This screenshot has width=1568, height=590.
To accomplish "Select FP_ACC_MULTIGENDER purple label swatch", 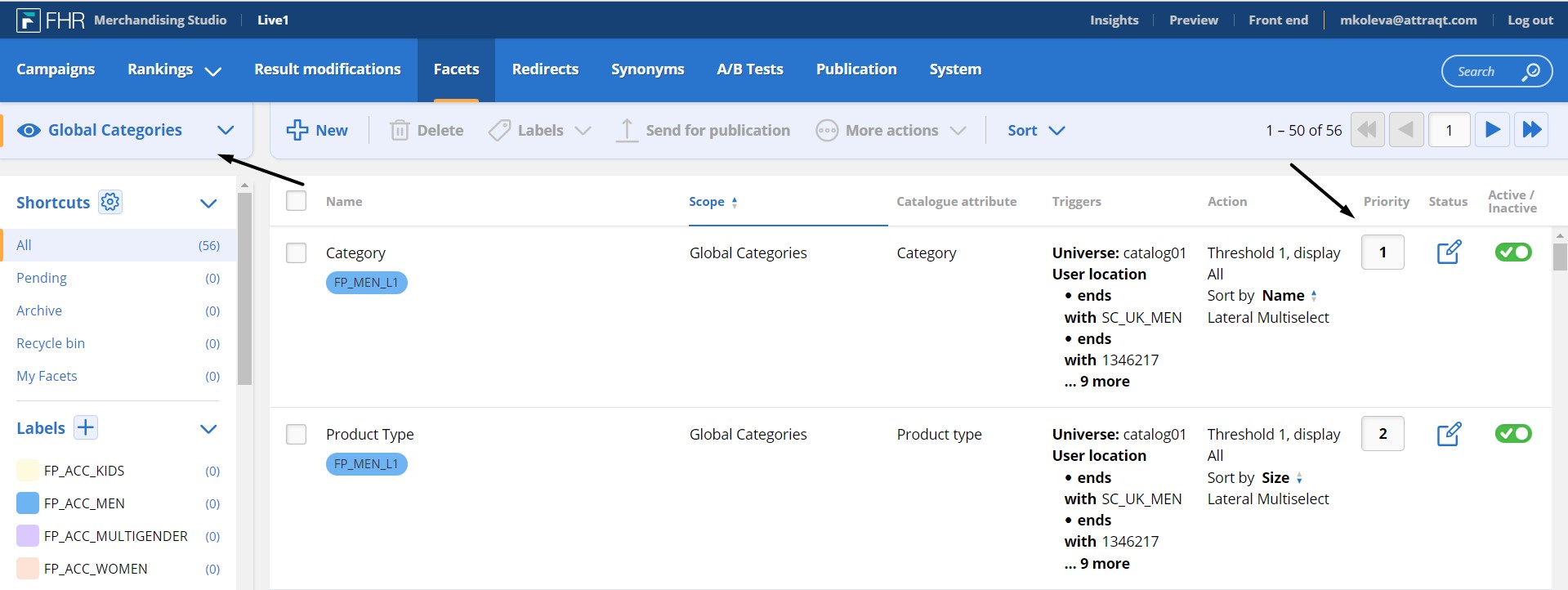I will (28, 535).
